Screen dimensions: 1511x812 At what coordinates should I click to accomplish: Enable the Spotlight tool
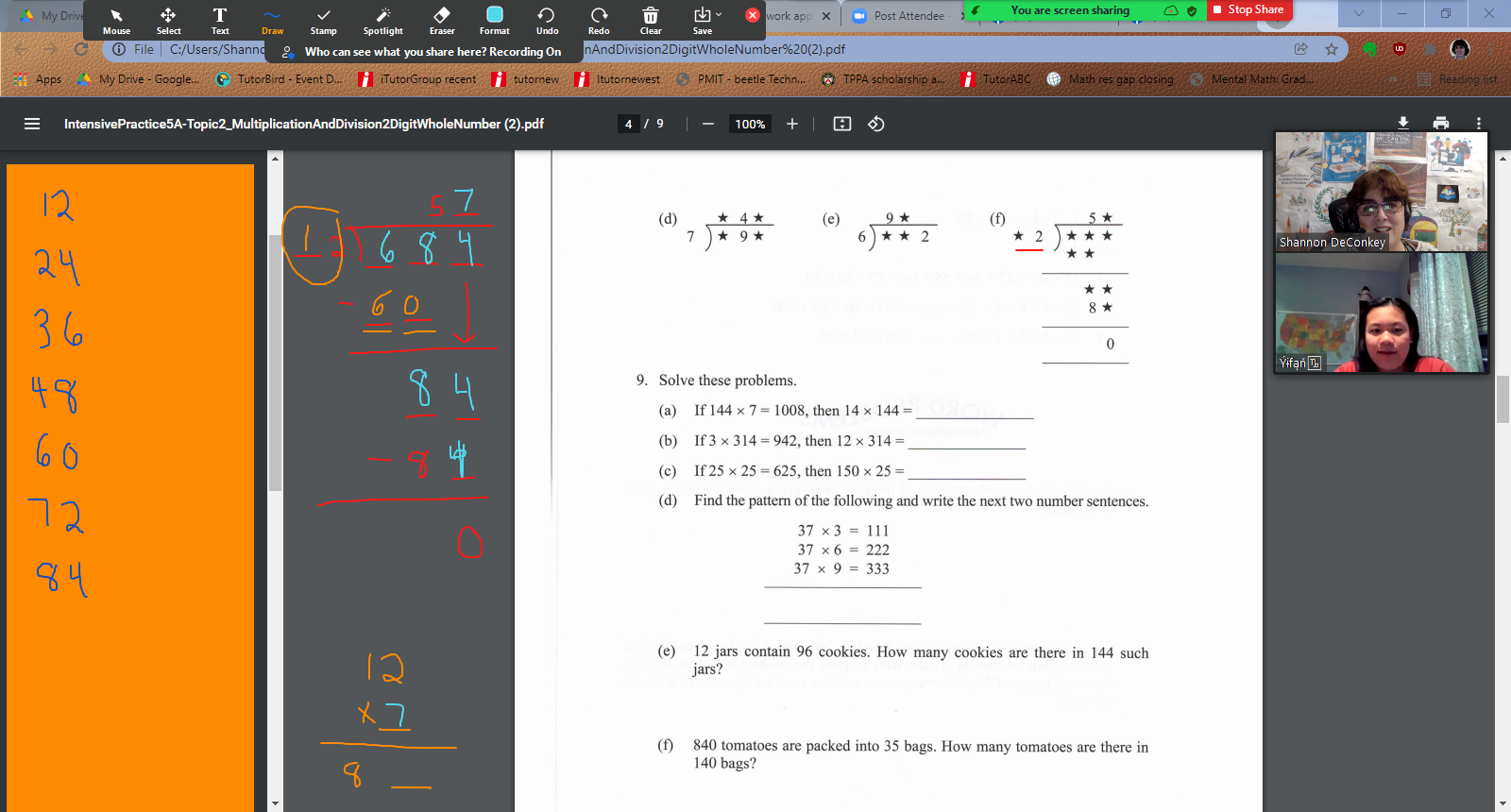pyautogui.click(x=383, y=21)
